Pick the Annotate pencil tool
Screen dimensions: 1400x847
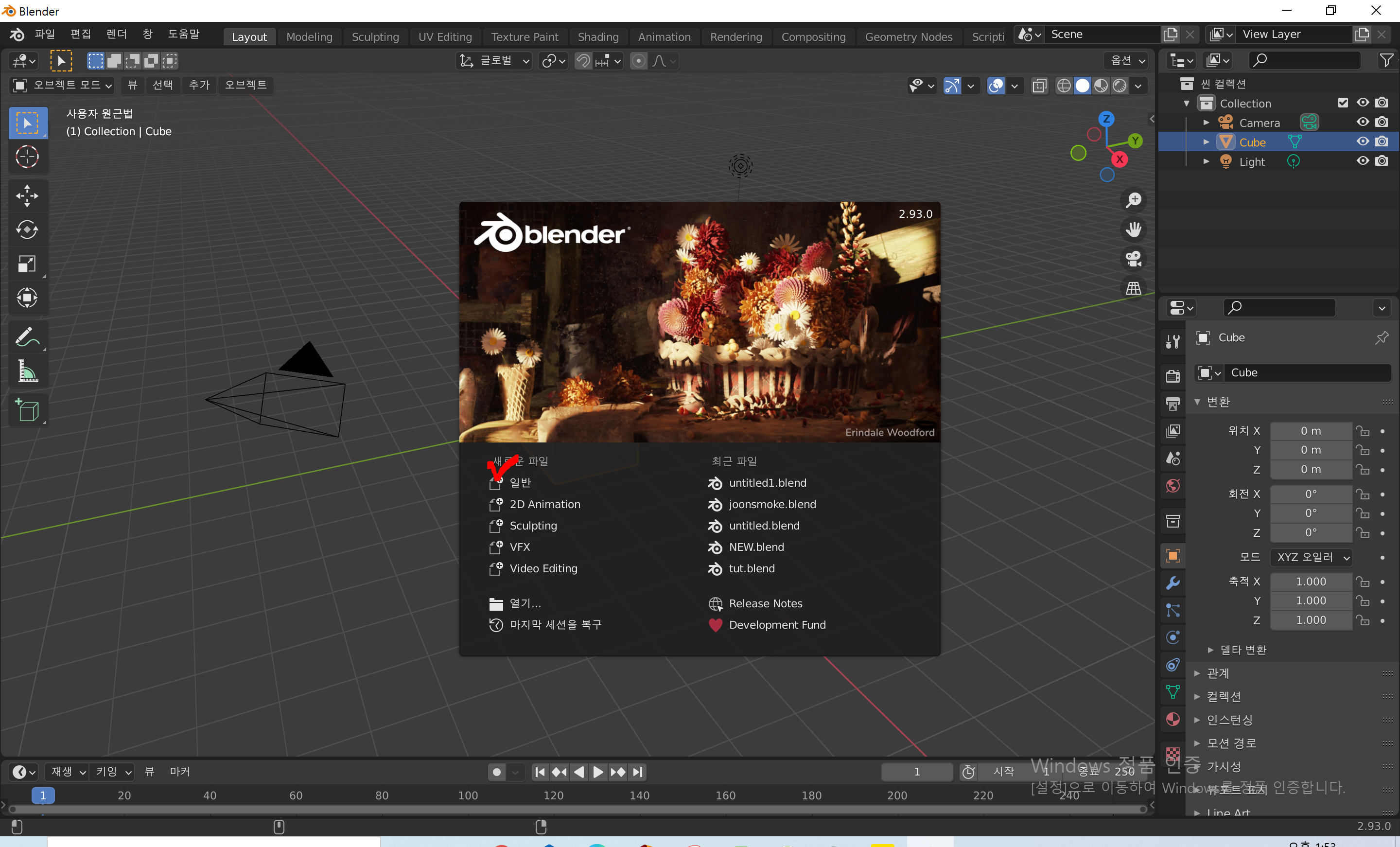(27, 337)
